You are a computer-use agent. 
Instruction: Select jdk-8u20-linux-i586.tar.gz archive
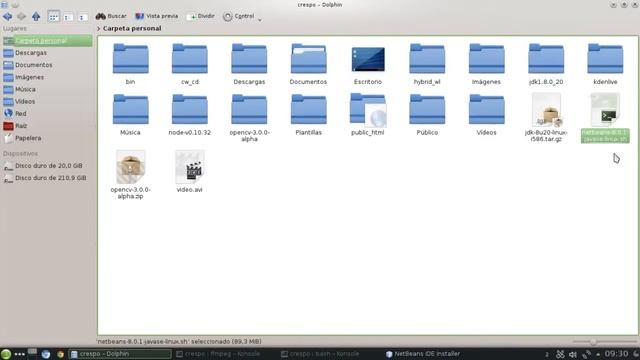coord(546,110)
